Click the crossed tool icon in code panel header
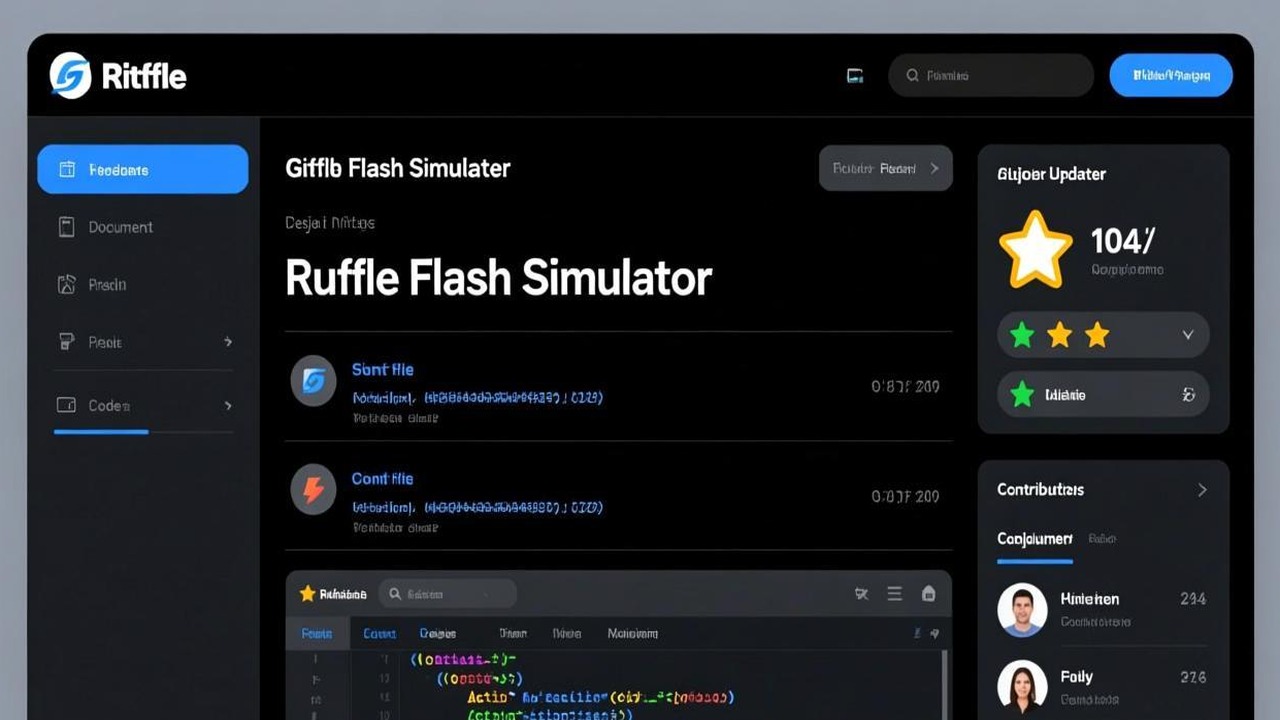This screenshot has height=720, width=1280. pos(861,594)
